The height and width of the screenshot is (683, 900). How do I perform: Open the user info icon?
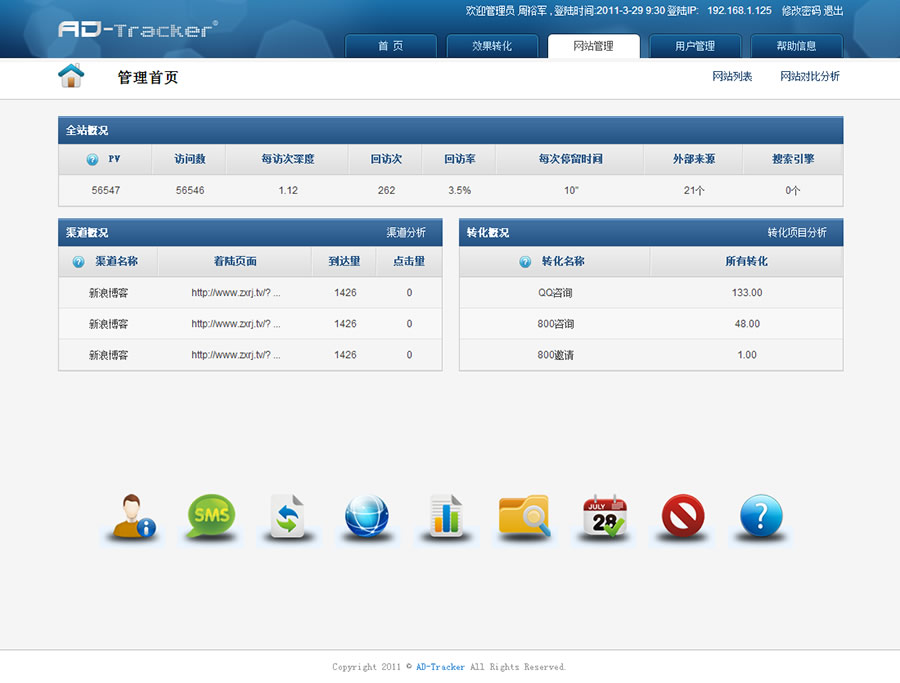point(134,516)
